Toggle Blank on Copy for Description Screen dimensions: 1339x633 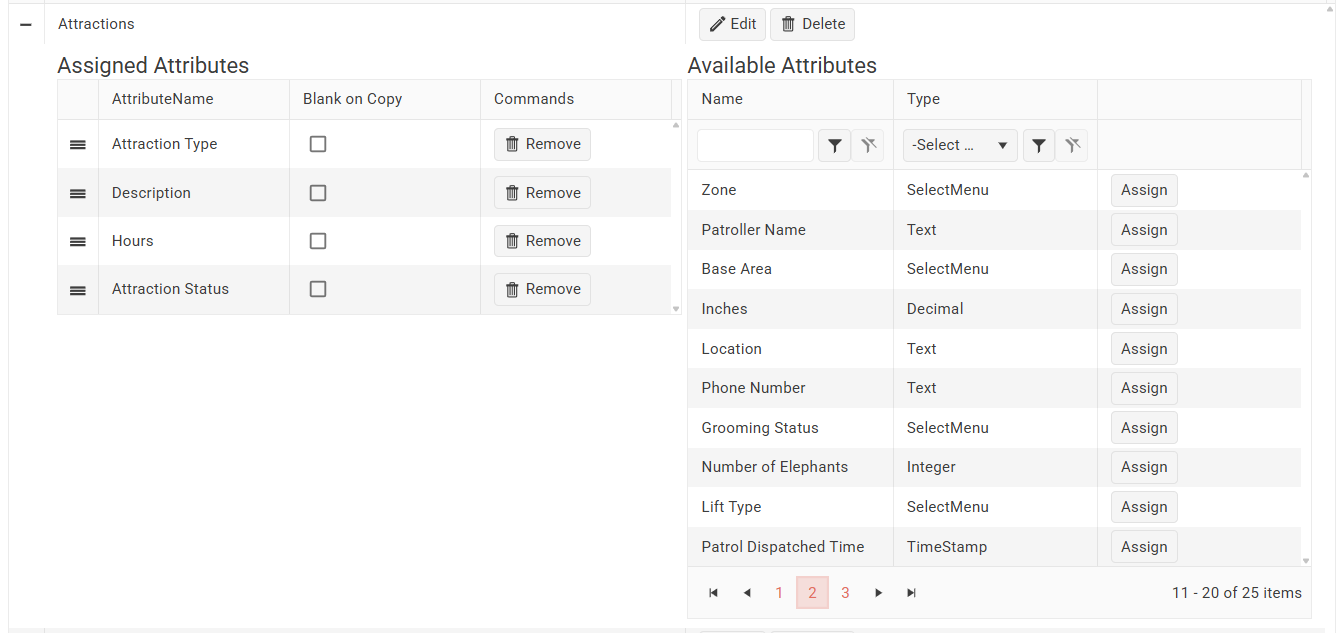(318, 193)
